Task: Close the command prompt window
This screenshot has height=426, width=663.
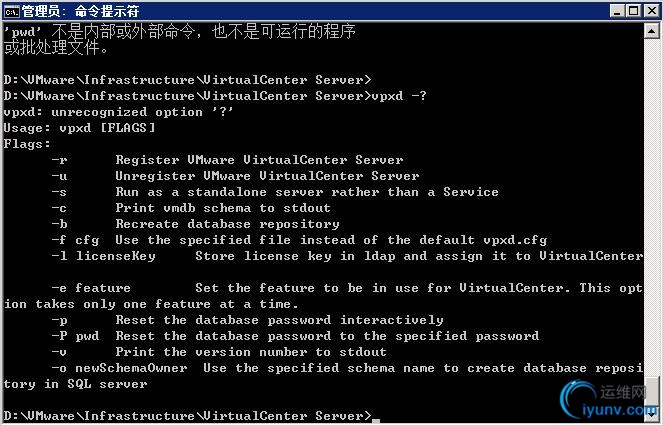Action: (x=652, y=11)
